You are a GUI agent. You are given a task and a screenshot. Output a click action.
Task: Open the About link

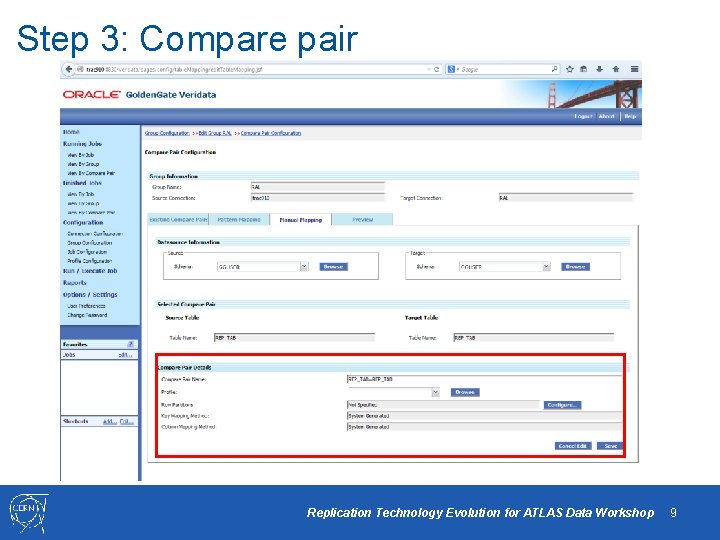tap(606, 116)
